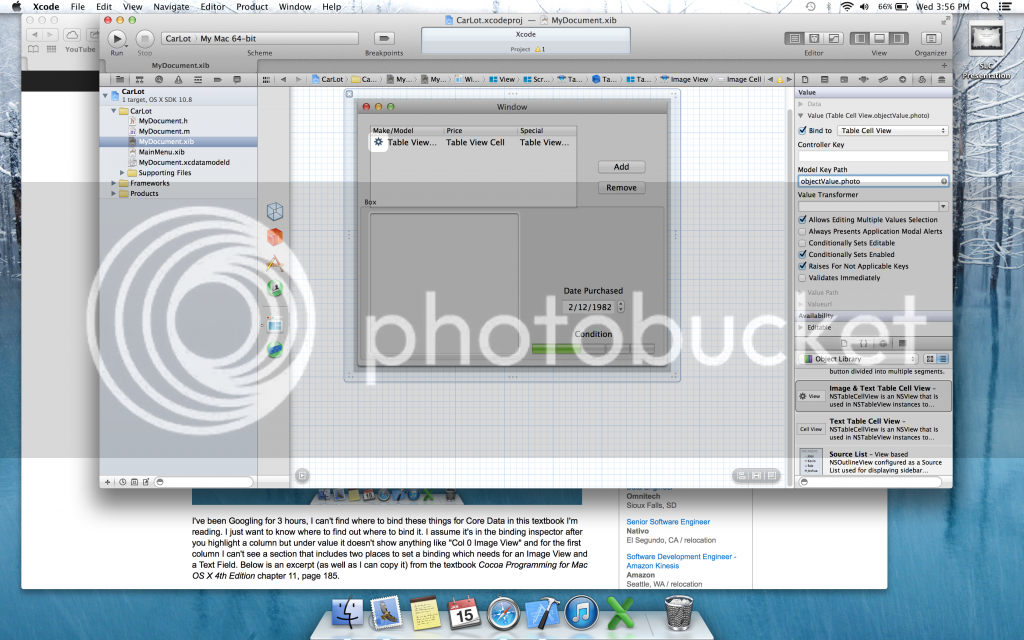Select MyDocument.xcdatamodeld in navigator
The image size is (1024, 640).
(x=184, y=163)
